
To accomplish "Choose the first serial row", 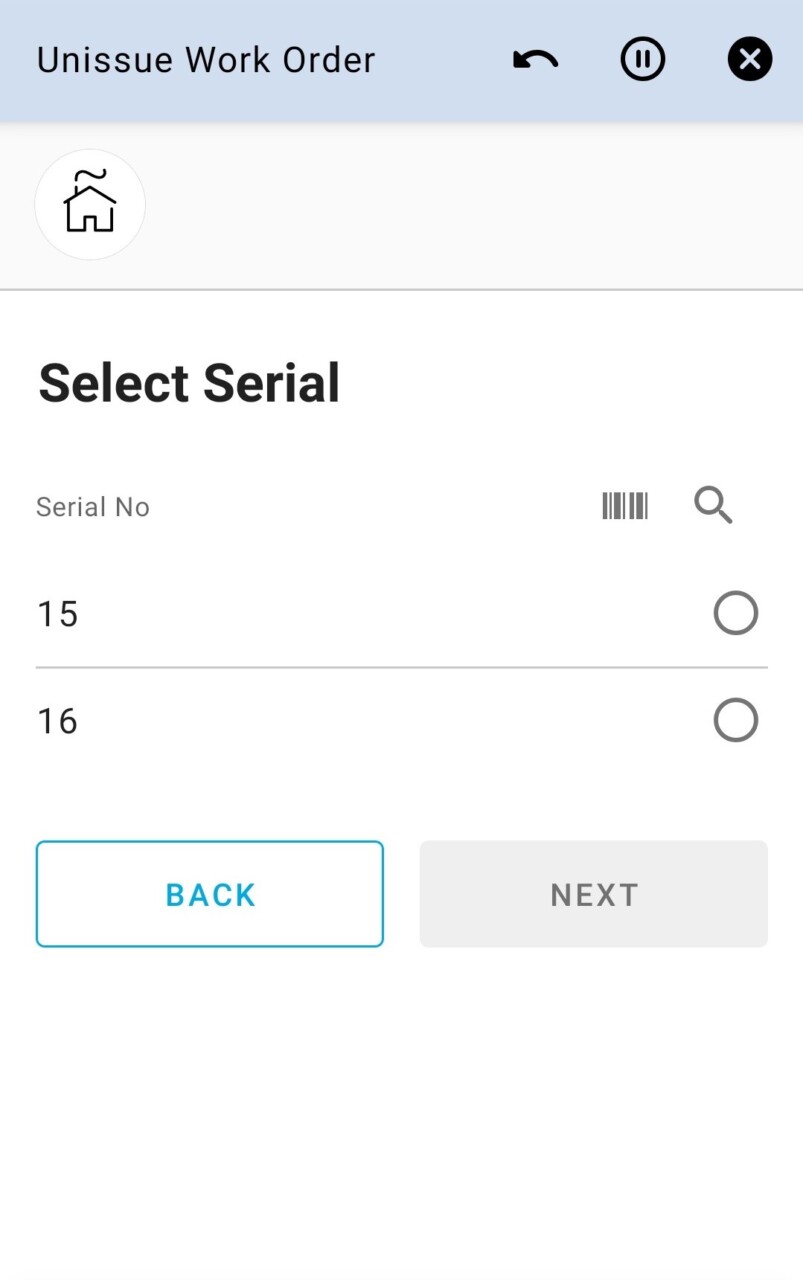I will pos(400,614).
